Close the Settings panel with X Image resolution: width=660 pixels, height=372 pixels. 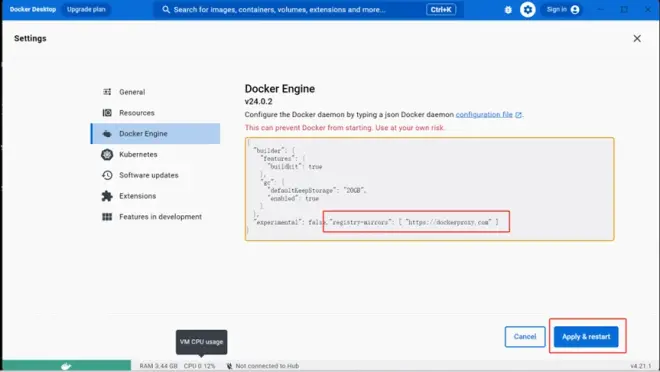(x=637, y=39)
